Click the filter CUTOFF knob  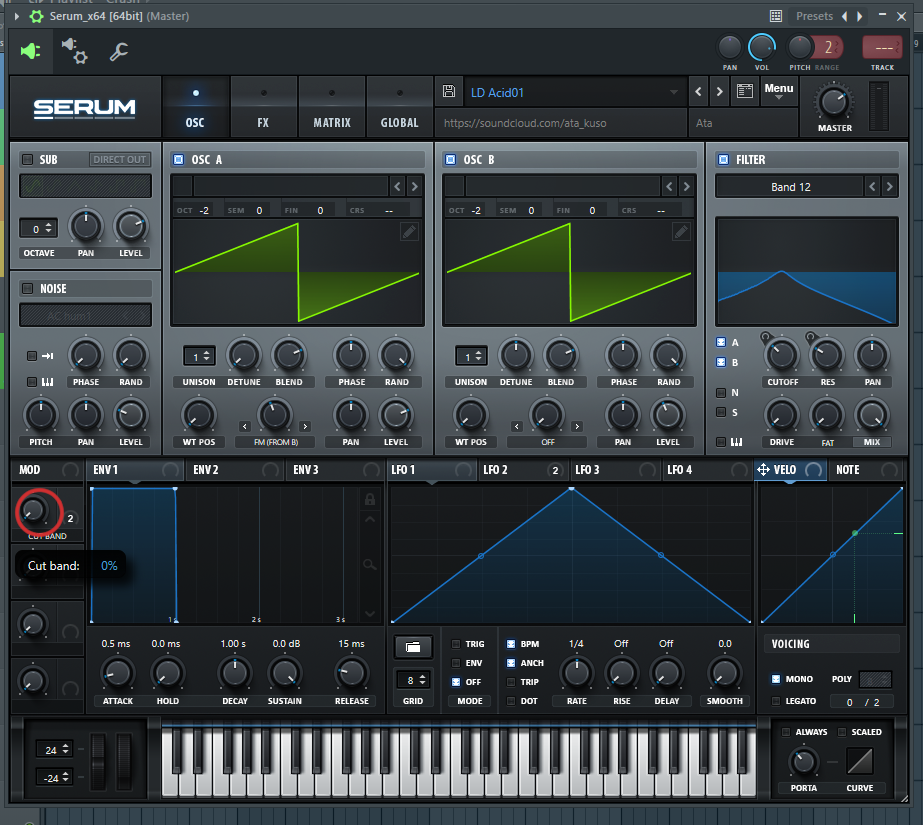(x=782, y=355)
